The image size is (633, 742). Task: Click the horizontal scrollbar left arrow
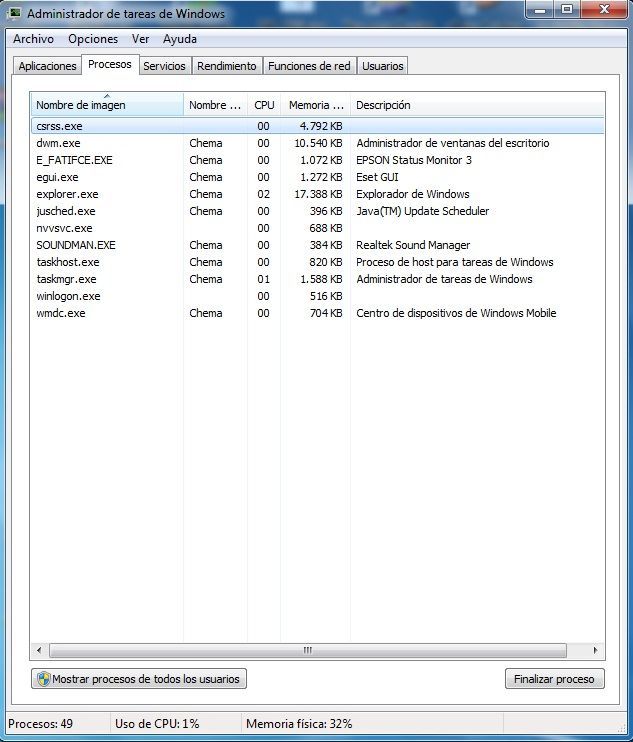(39, 650)
